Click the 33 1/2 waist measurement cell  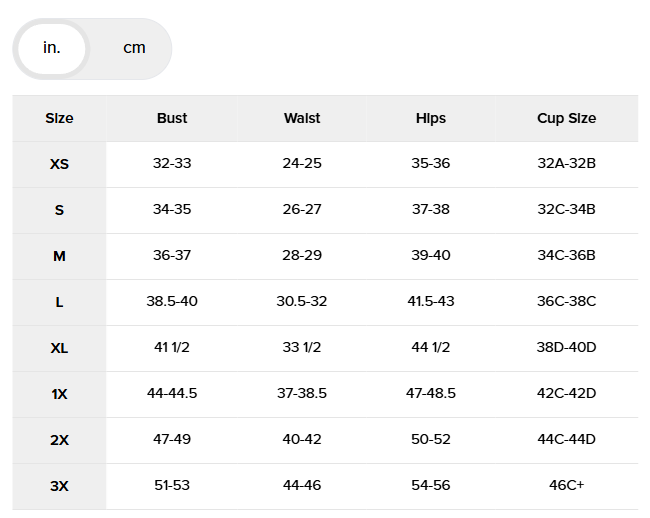click(x=302, y=348)
